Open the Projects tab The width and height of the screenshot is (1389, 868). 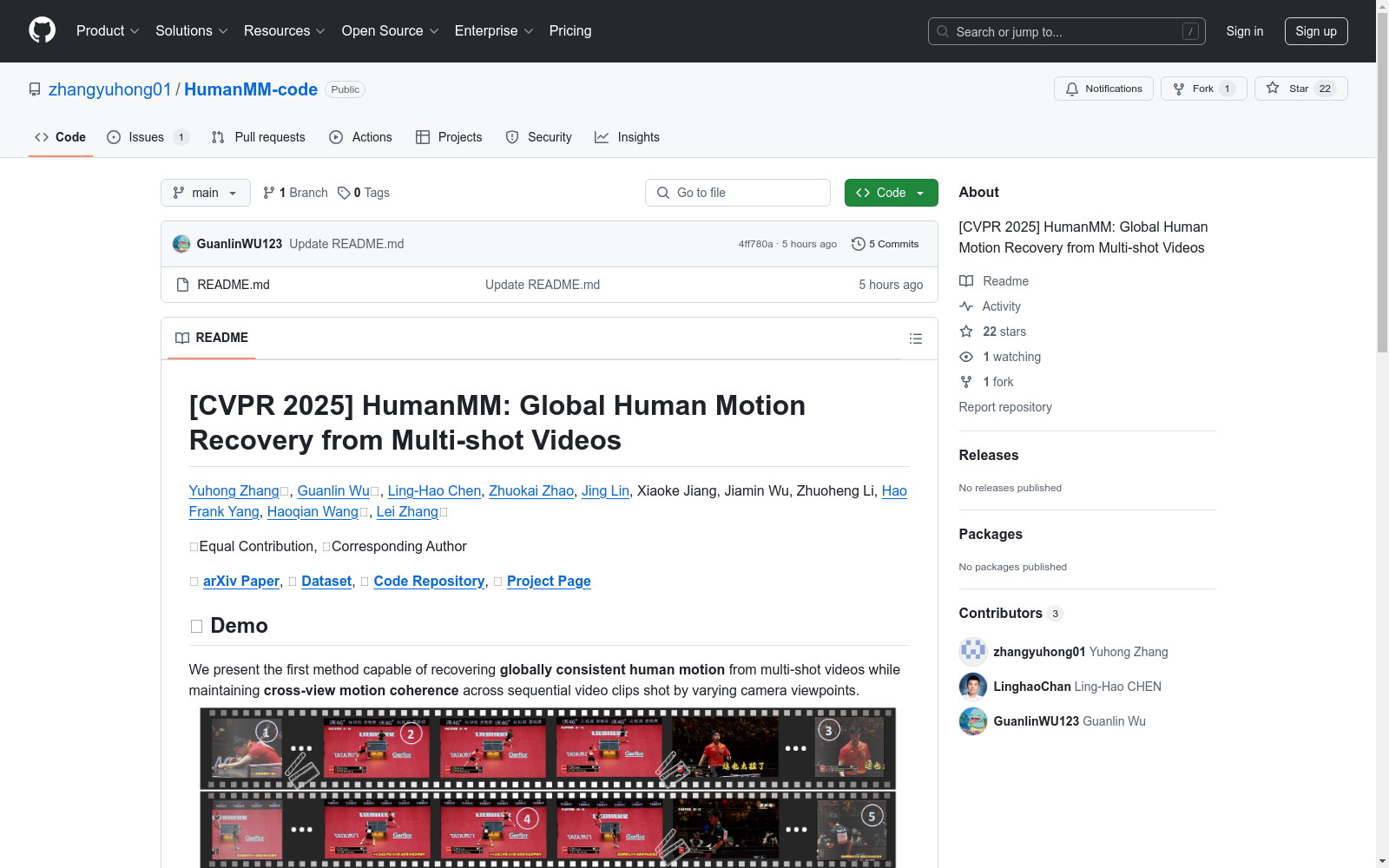(x=449, y=137)
